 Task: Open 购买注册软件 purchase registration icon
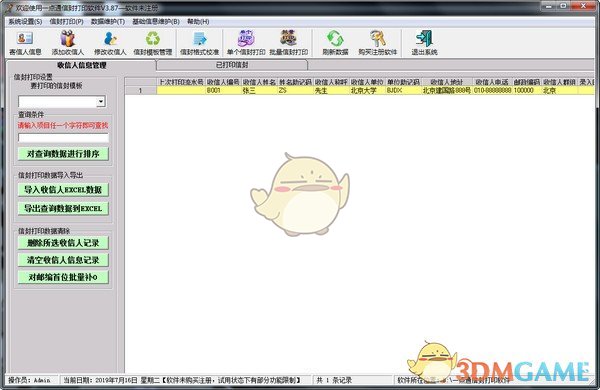click(378, 43)
